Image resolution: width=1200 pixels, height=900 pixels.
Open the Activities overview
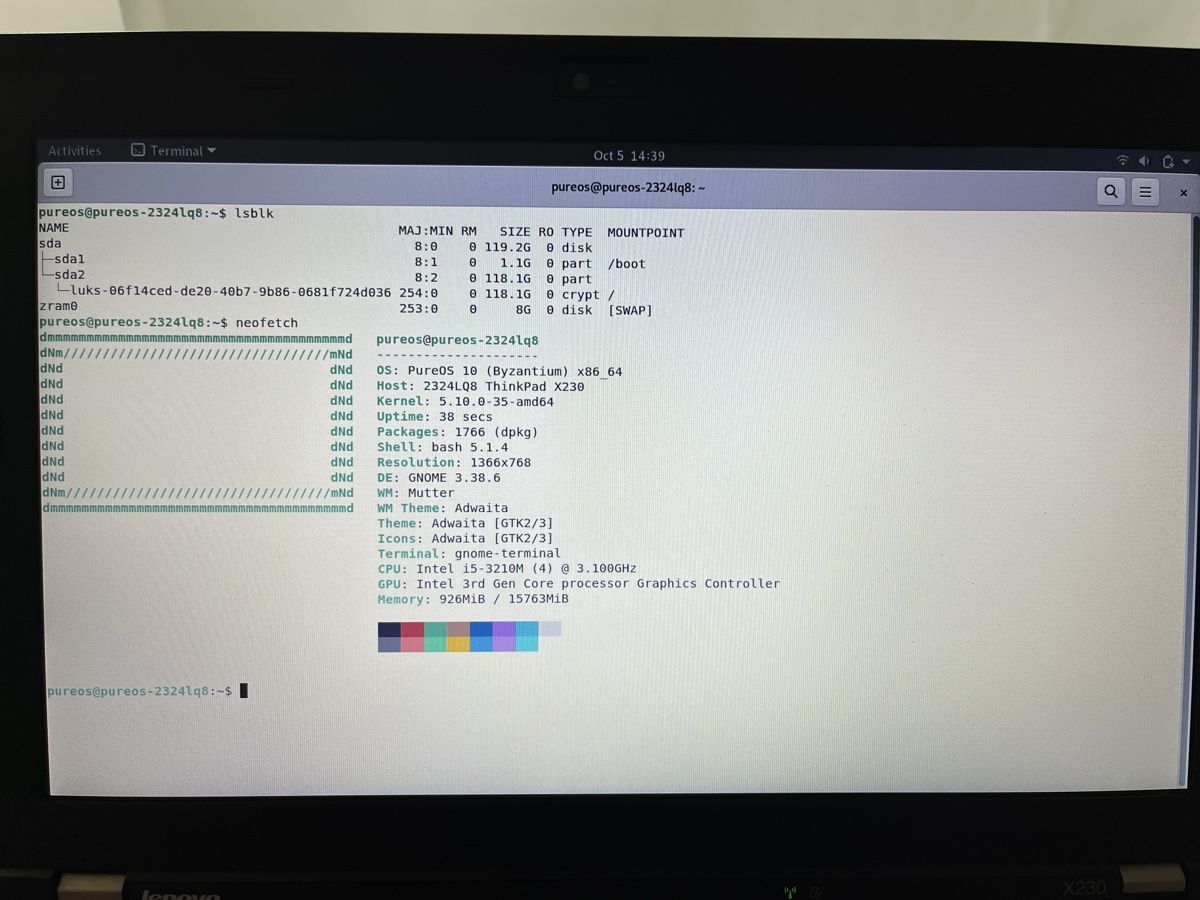(75, 151)
